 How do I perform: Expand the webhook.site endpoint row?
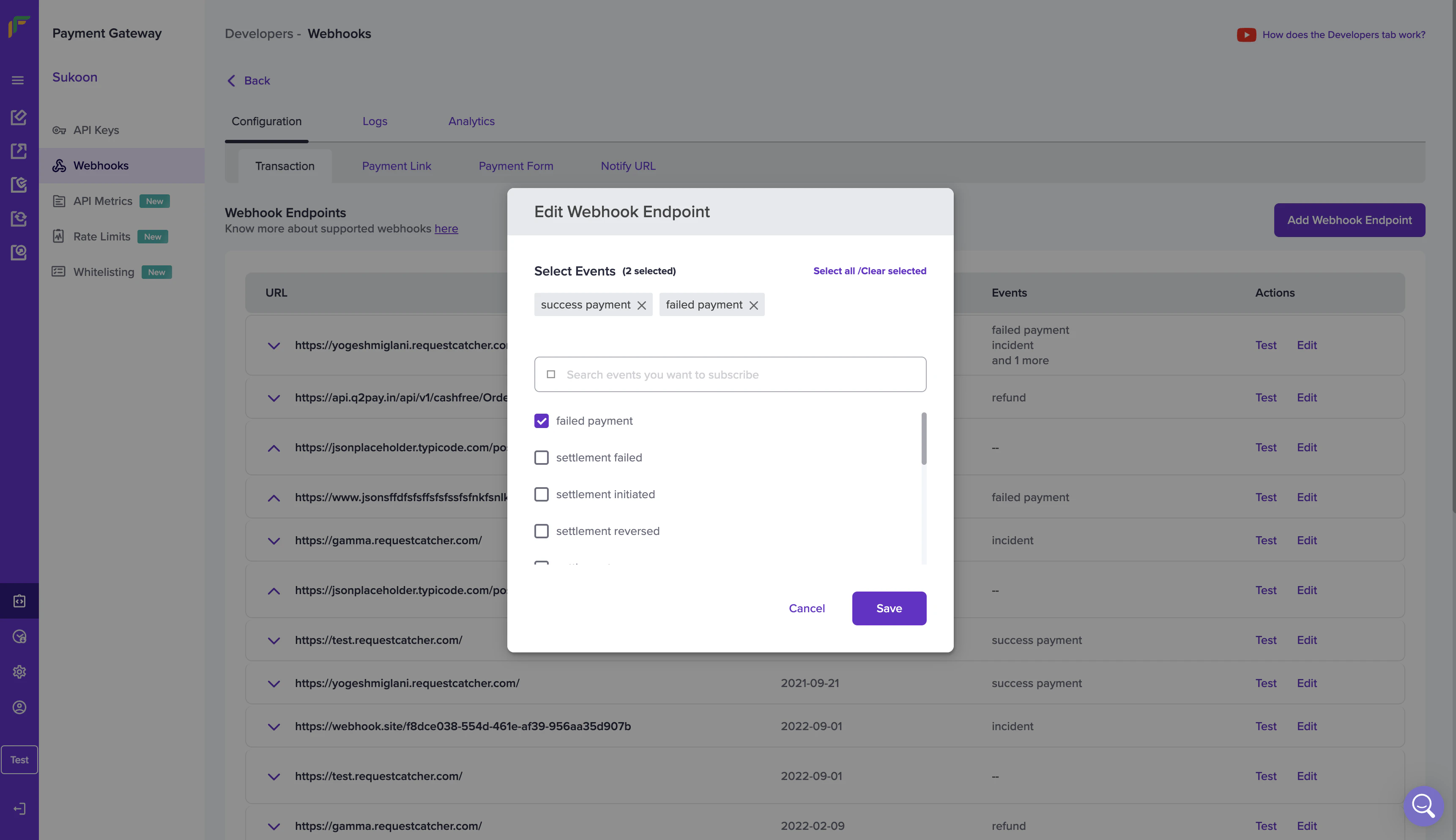point(274,726)
